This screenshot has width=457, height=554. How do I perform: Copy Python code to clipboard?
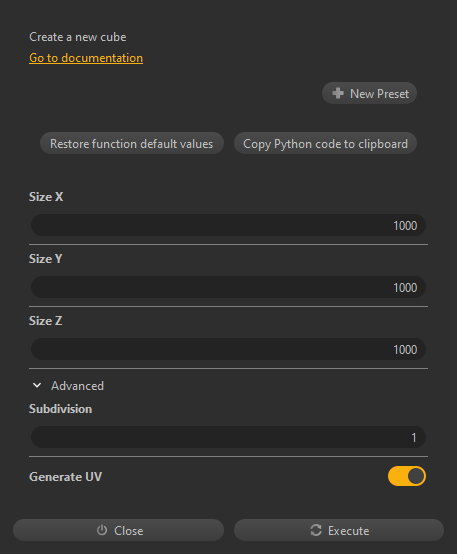pos(326,143)
